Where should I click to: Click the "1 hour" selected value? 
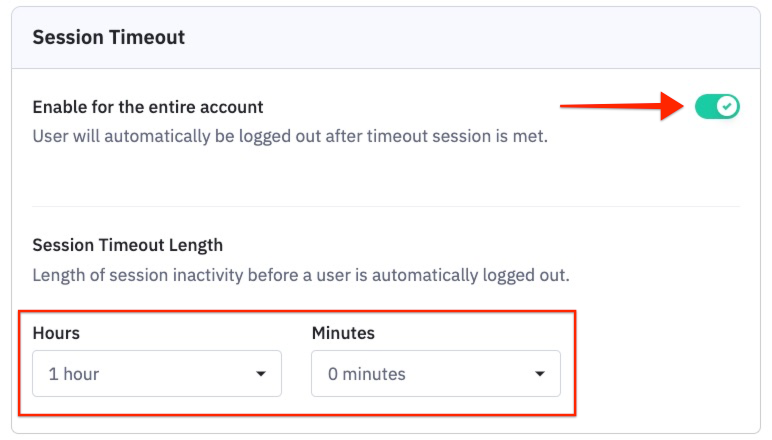74,374
